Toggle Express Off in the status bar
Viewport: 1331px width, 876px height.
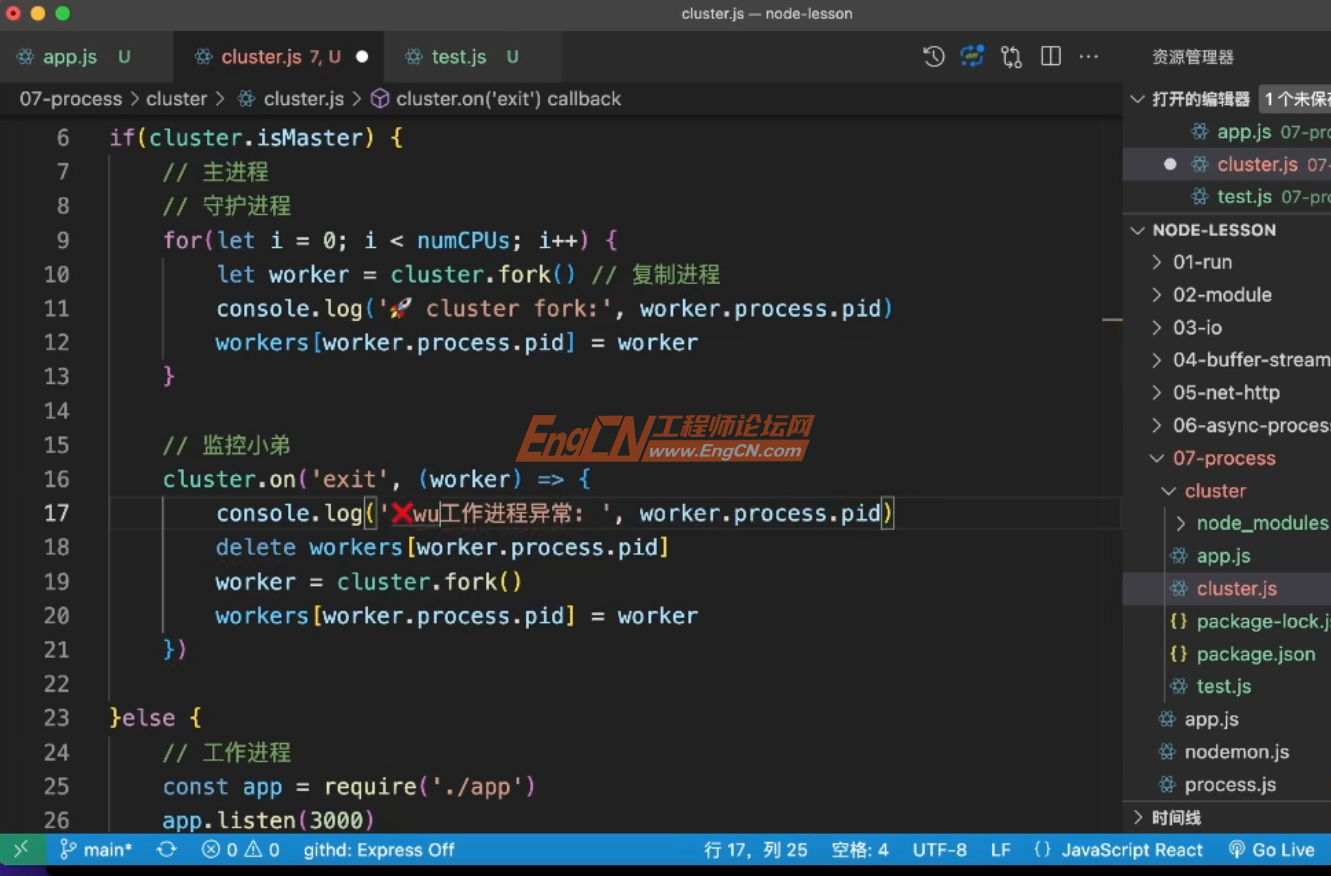(x=378, y=849)
